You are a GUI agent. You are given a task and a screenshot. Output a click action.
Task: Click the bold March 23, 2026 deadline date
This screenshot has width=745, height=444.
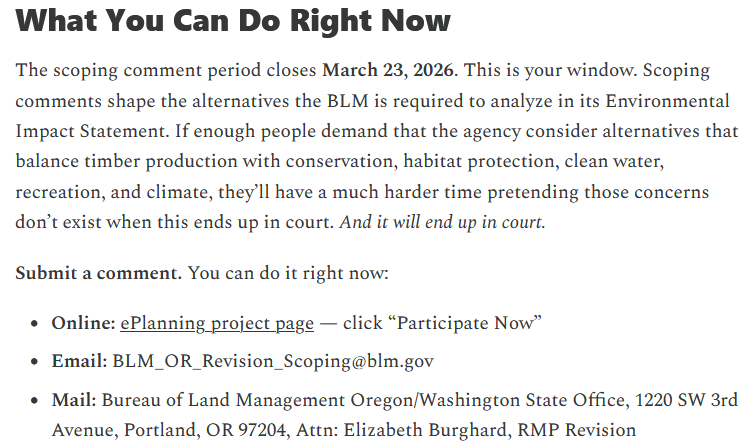coord(389,71)
